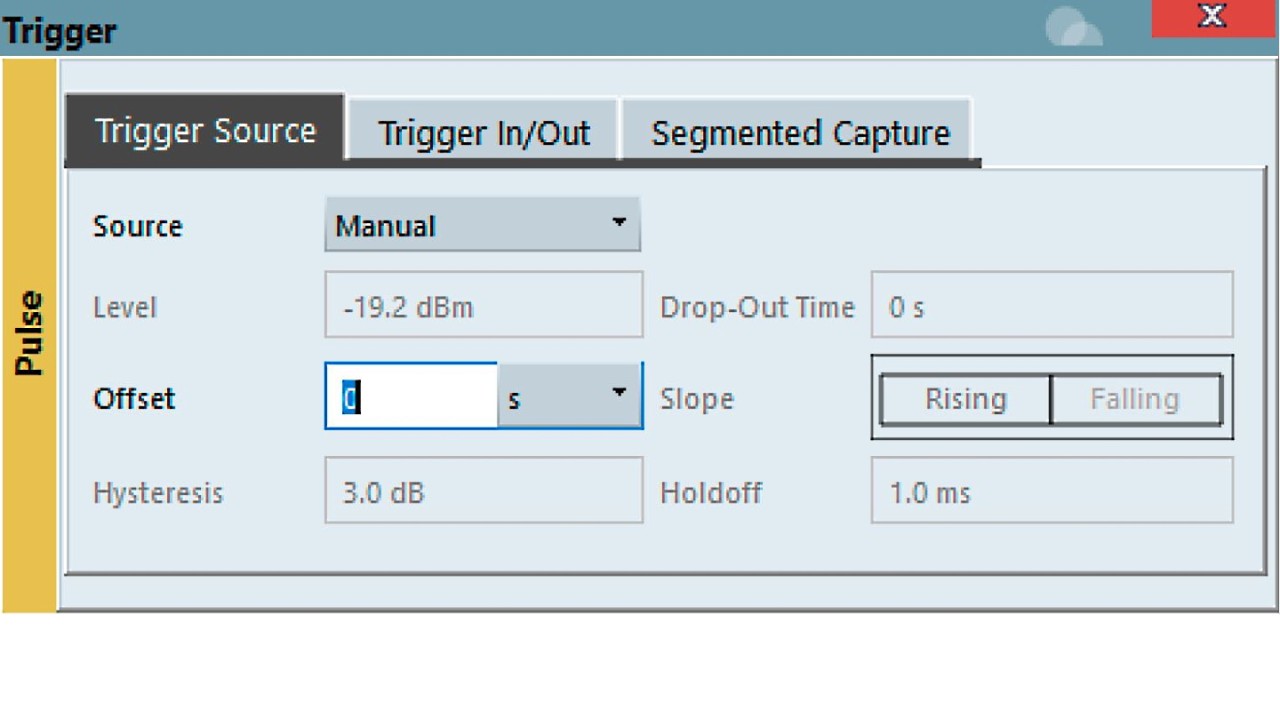The width and height of the screenshot is (1280, 720).
Task: Click the transparency circles icon in title bar
Action: pyautogui.click(x=1073, y=27)
